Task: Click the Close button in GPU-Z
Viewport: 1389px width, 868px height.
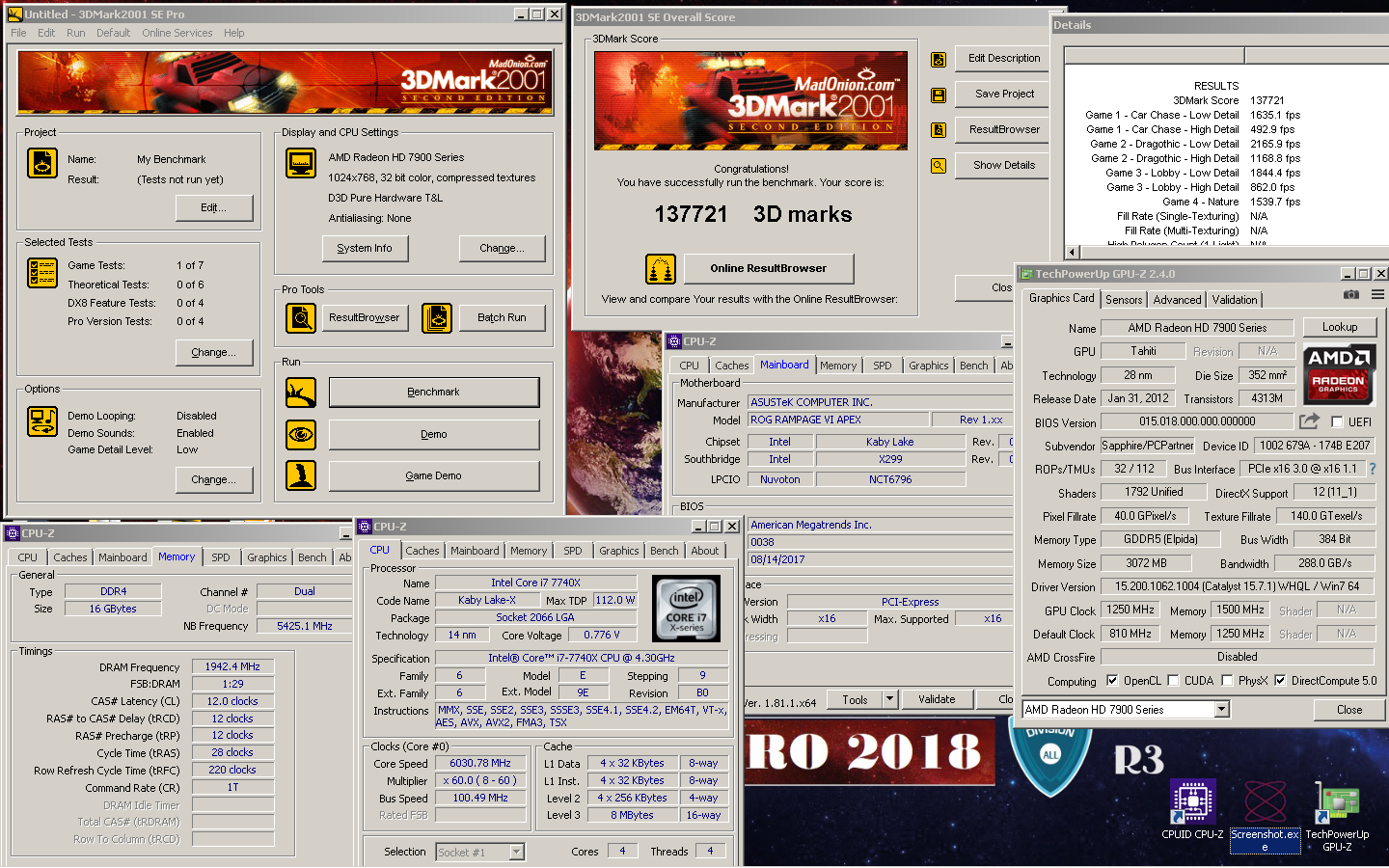Action: pos(1349,710)
